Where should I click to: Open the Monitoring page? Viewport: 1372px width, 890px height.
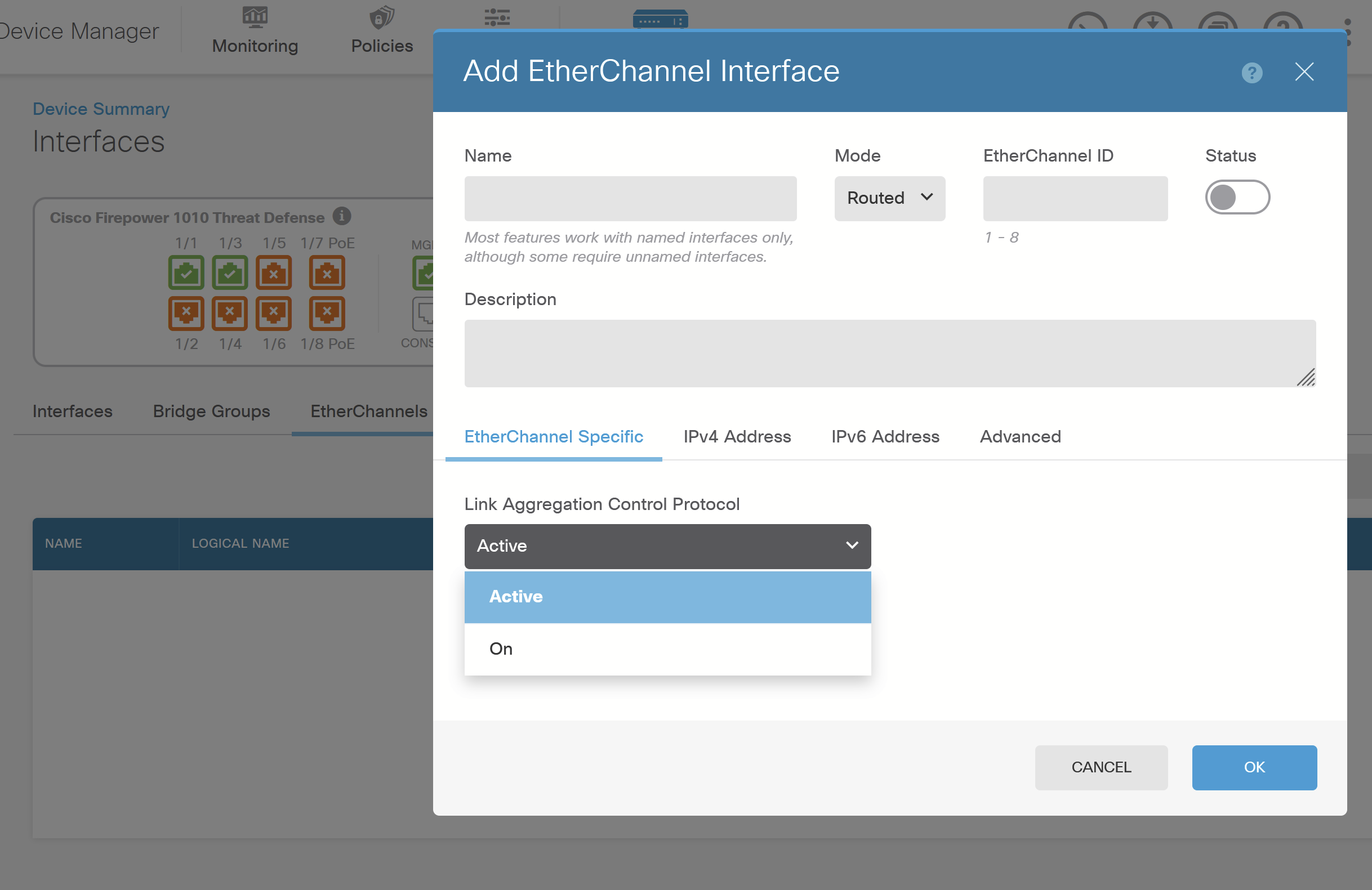[x=254, y=30]
